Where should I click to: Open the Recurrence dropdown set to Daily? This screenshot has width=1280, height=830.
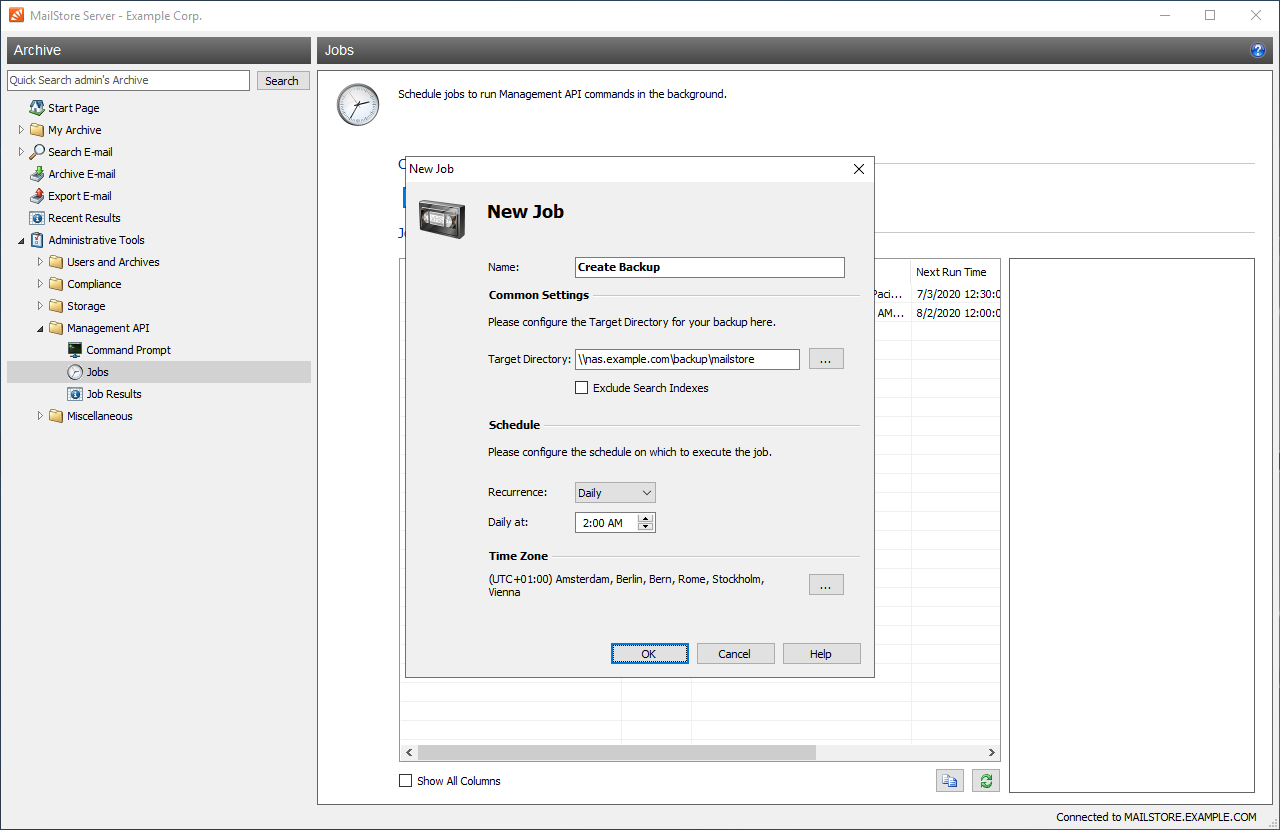click(615, 493)
